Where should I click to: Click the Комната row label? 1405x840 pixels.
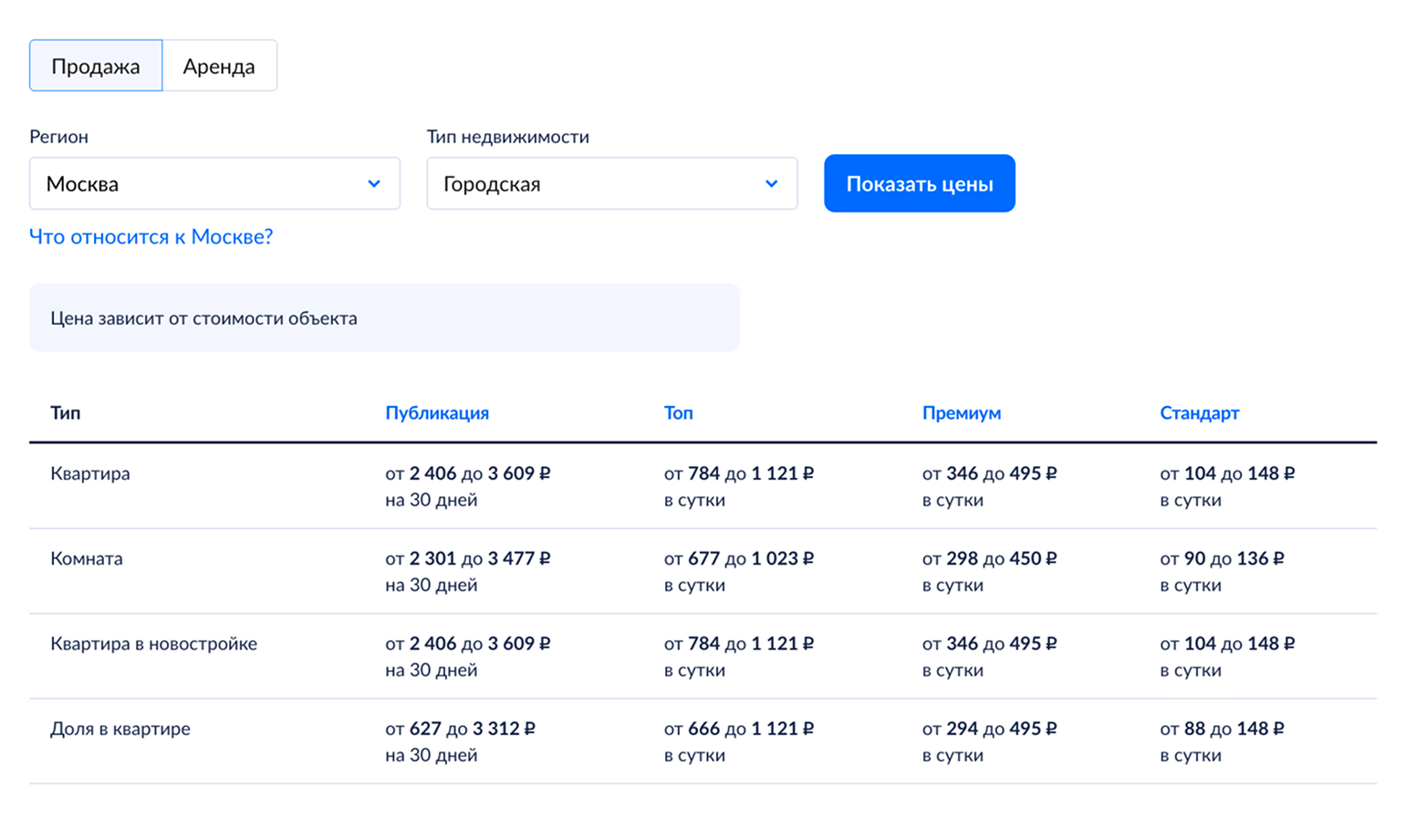(x=87, y=559)
